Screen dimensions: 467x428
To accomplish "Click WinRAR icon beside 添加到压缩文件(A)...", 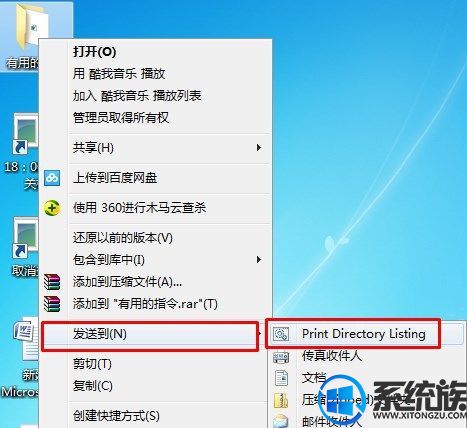I will (52, 282).
